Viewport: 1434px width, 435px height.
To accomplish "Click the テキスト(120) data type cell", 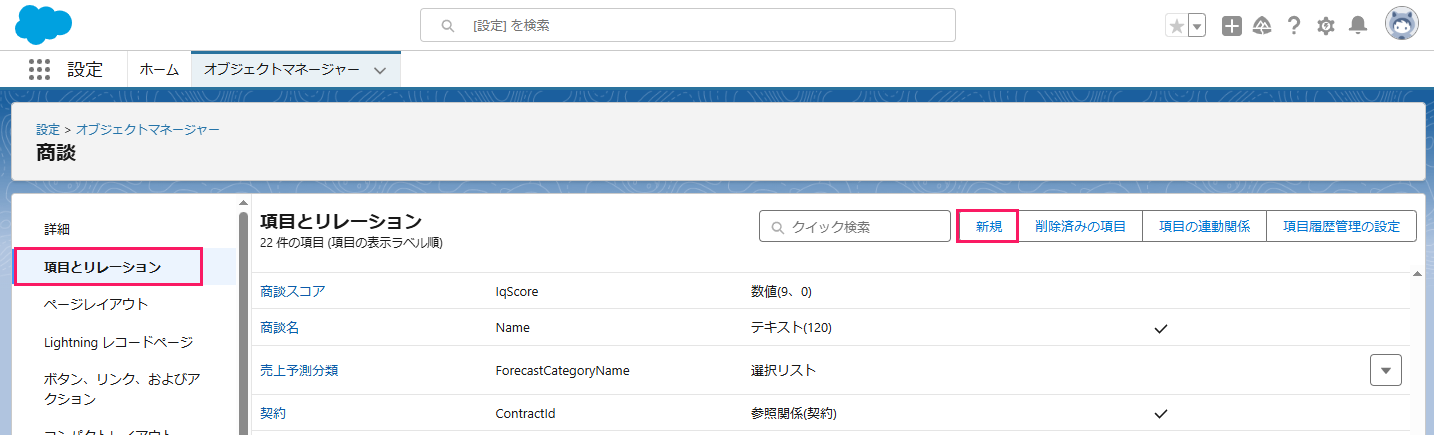I will [x=791, y=327].
